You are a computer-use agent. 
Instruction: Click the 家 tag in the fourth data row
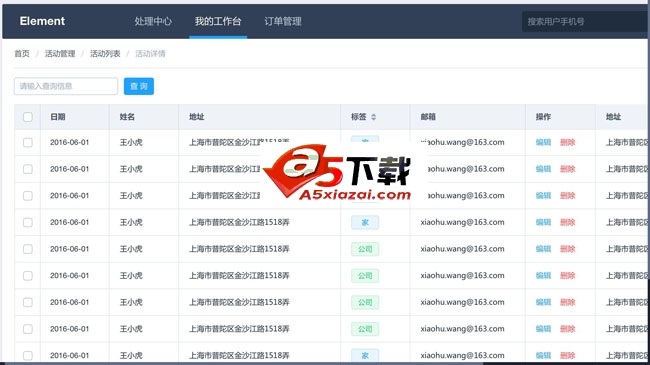pyautogui.click(x=365, y=222)
